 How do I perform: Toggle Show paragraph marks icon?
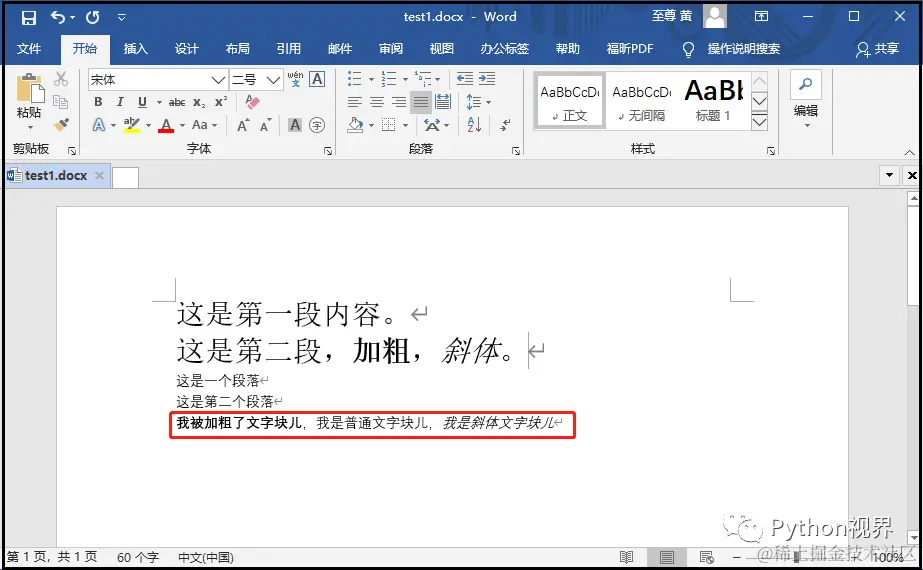[x=505, y=125]
